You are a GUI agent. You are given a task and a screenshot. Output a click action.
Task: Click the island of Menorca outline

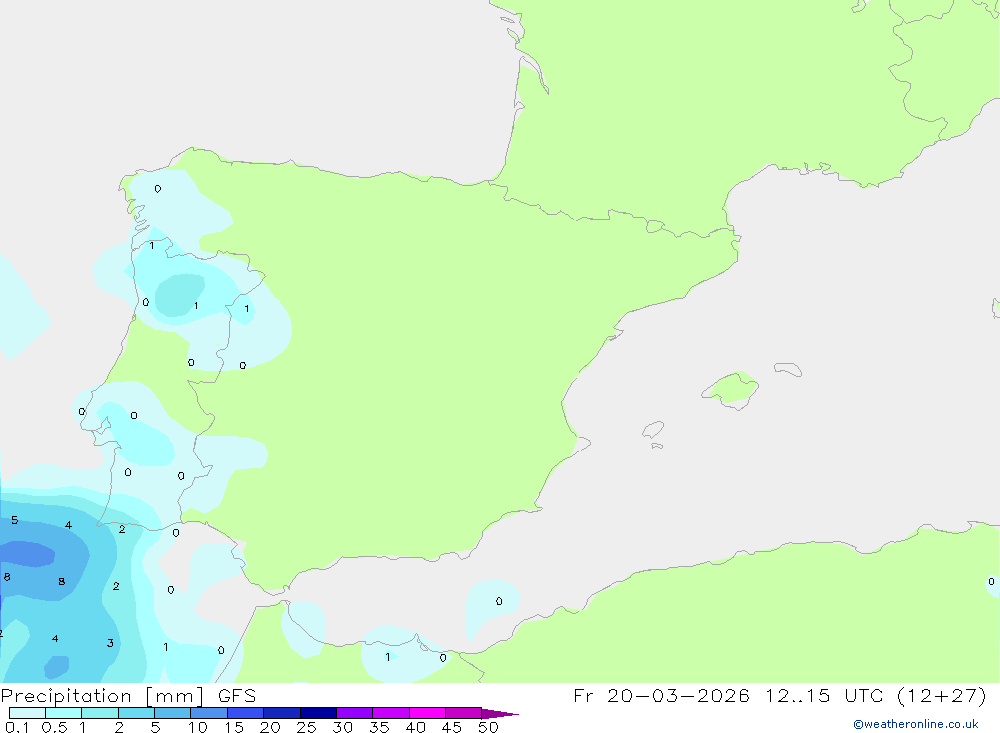(788, 369)
